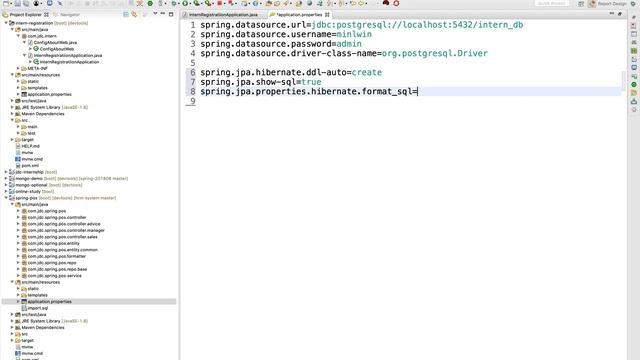Screen dimensions: 640x360
Task: Expand the mongo-demo project
Action: click(x=6, y=179)
